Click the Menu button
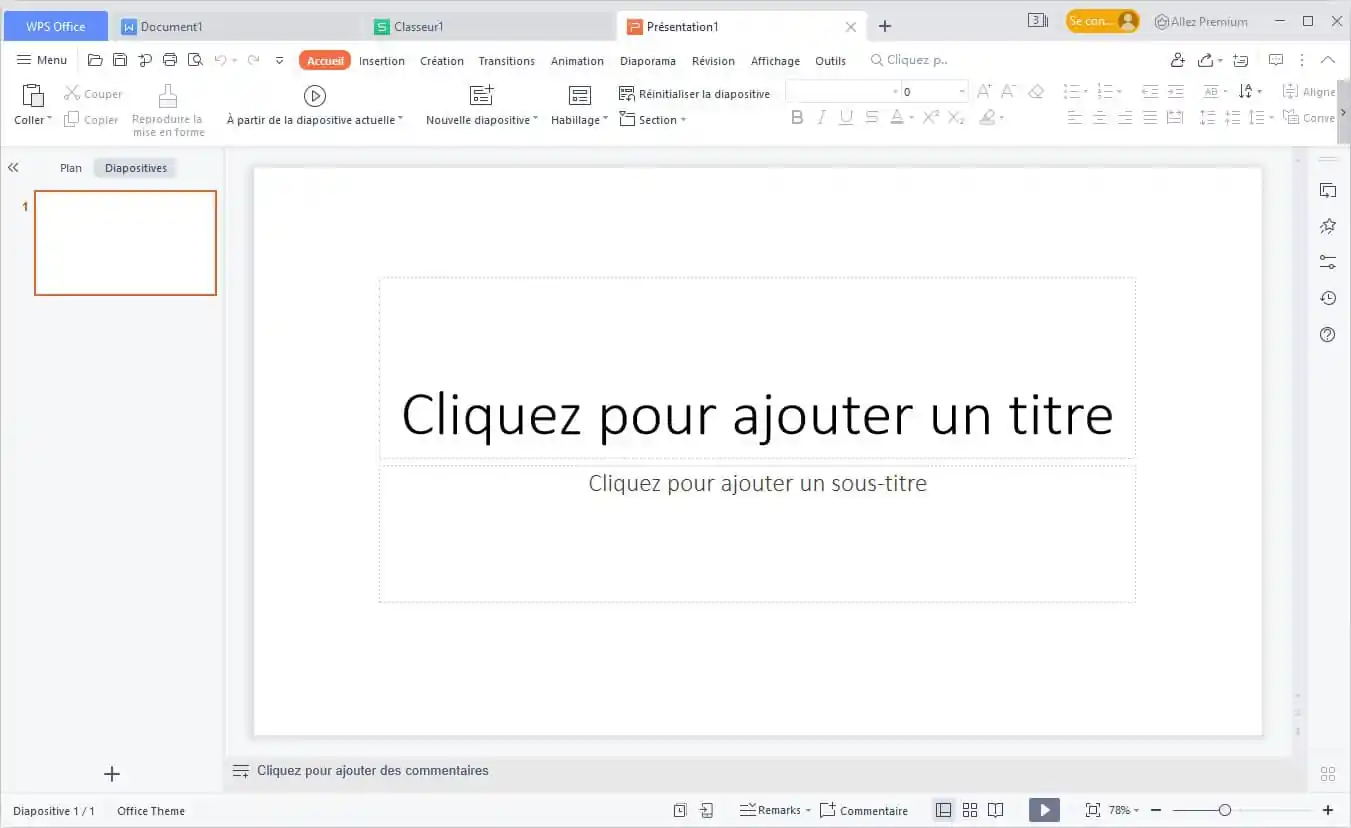The width and height of the screenshot is (1351, 828). coord(42,60)
